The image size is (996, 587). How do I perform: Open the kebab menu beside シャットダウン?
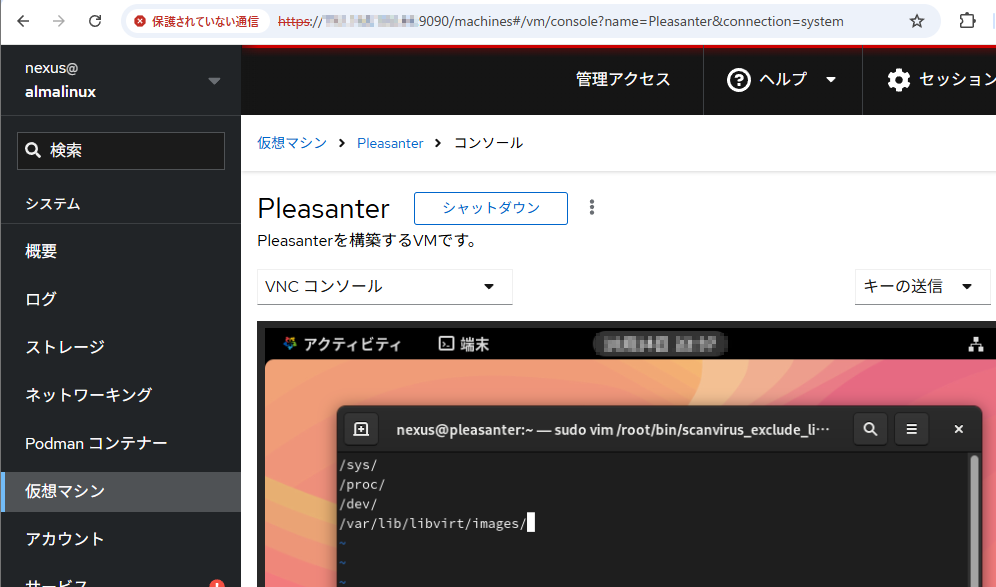point(592,207)
